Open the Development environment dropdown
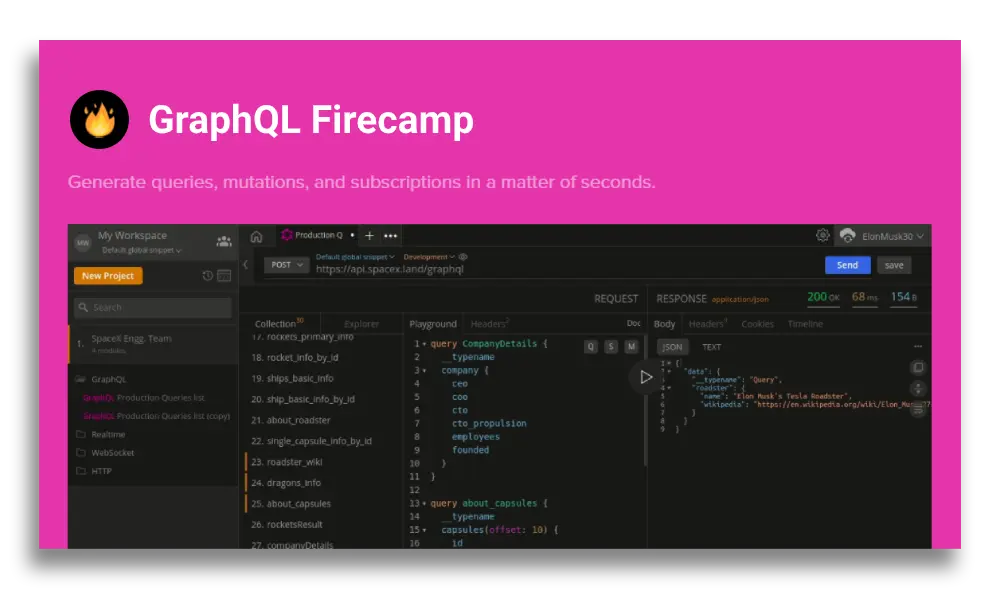 (429, 257)
